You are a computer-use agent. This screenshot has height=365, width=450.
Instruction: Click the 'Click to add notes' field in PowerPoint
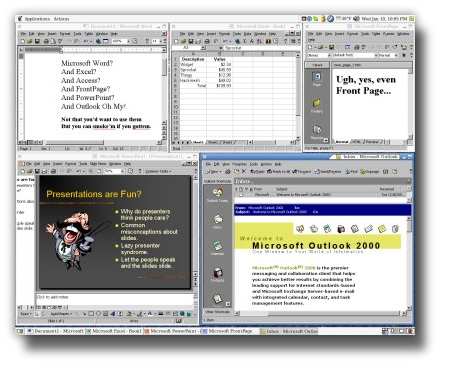tap(114, 299)
